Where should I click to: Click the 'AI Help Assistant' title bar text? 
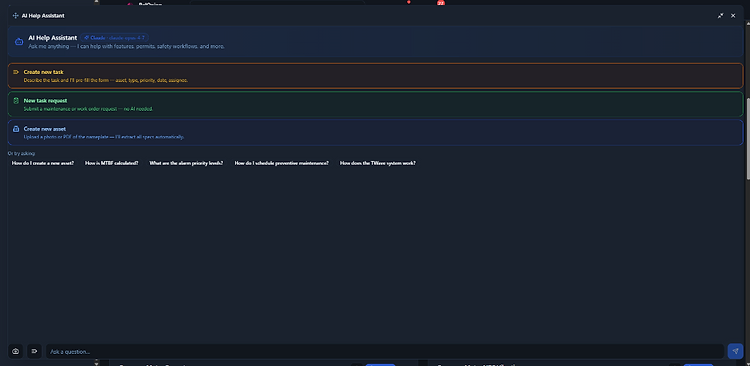click(x=43, y=16)
